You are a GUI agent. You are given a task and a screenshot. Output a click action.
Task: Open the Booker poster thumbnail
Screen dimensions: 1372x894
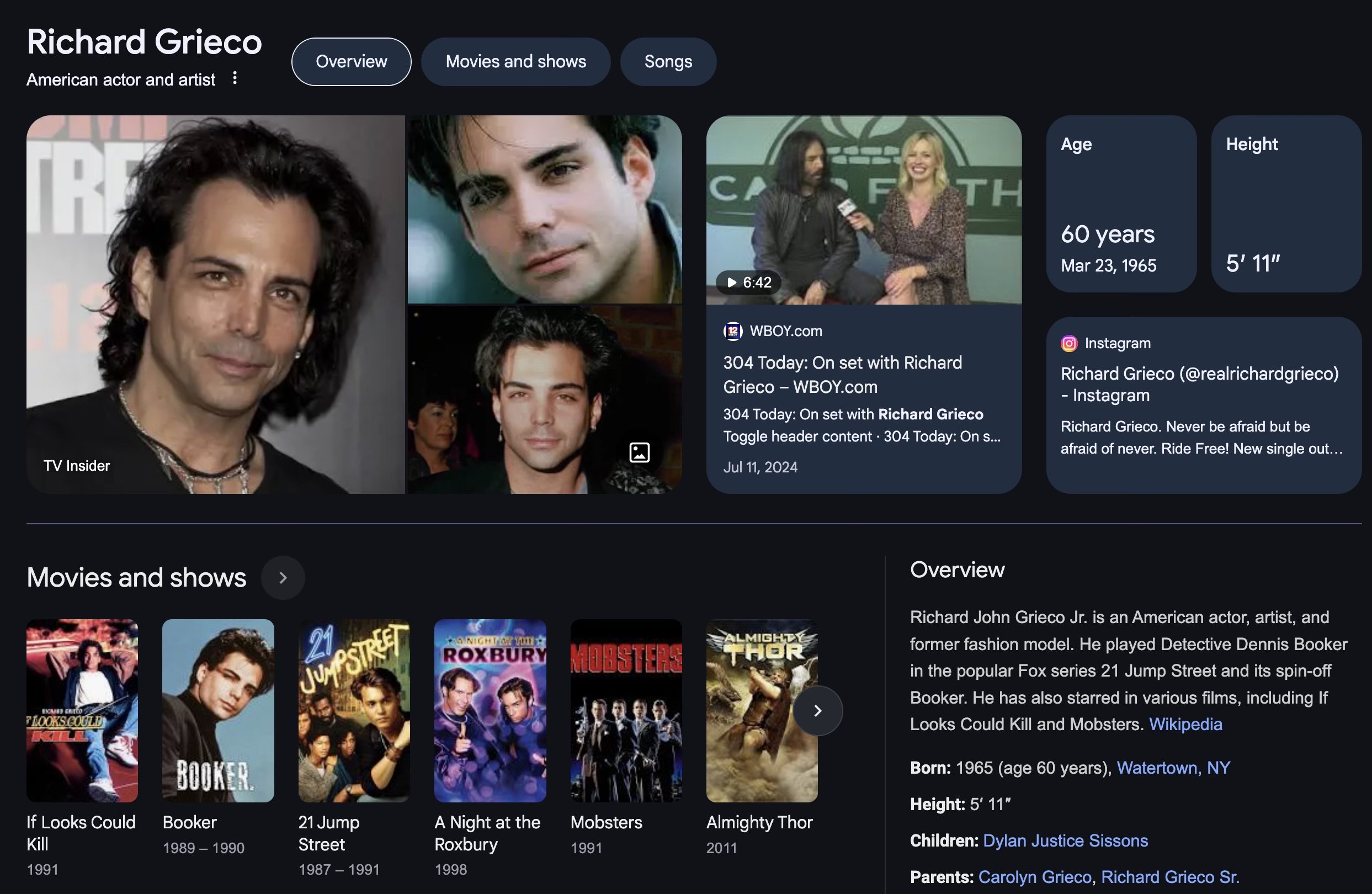coord(218,710)
